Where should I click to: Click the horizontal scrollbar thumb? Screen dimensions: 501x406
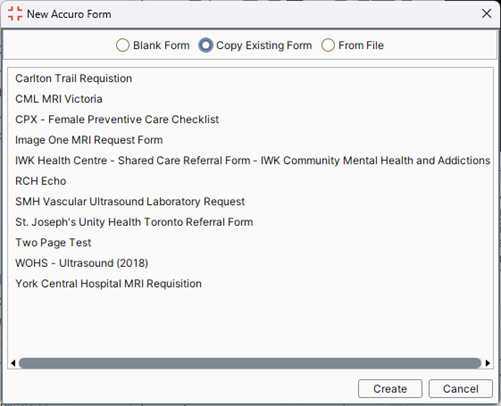point(250,363)
